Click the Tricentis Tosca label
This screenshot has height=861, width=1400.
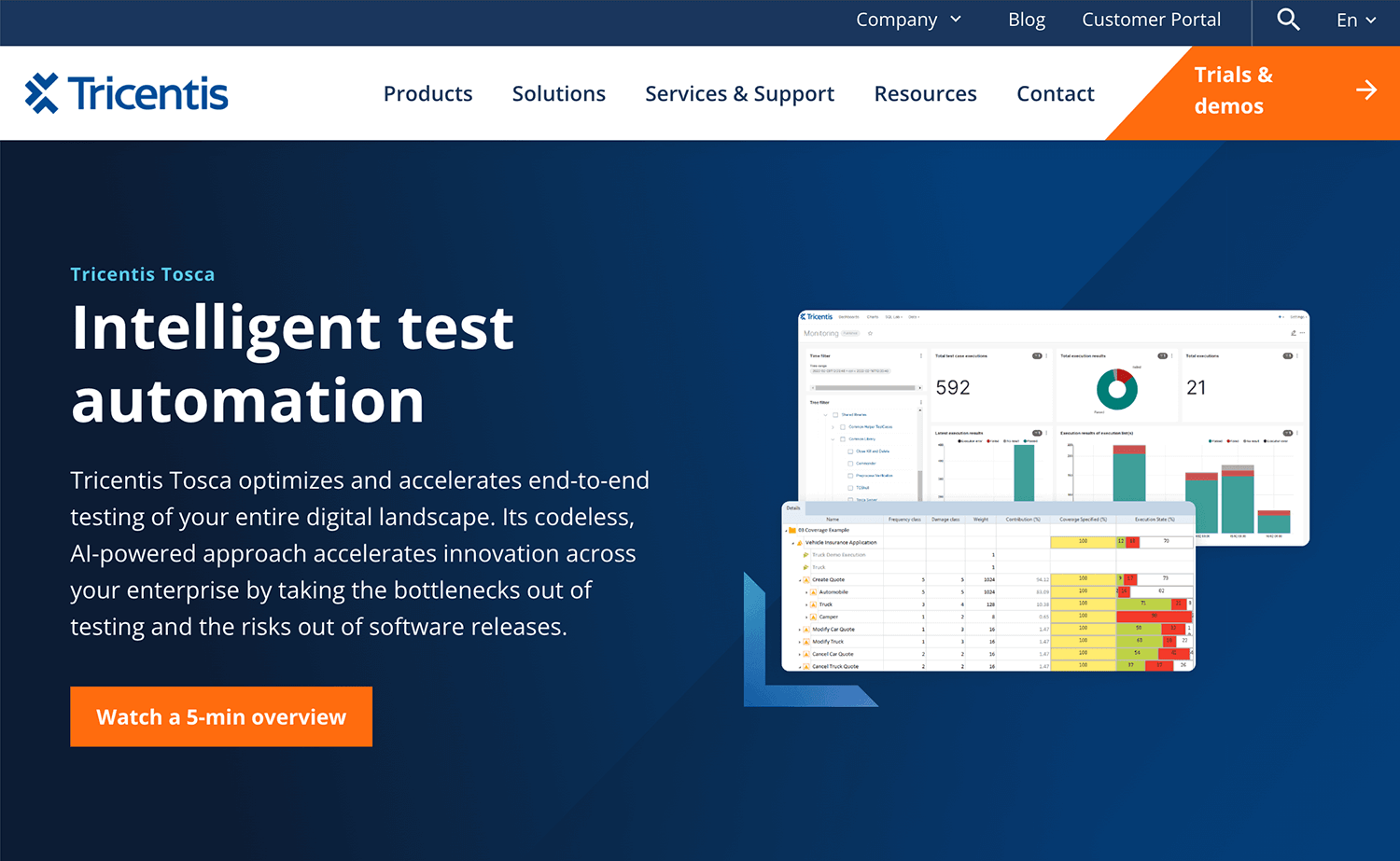(143, 274)
